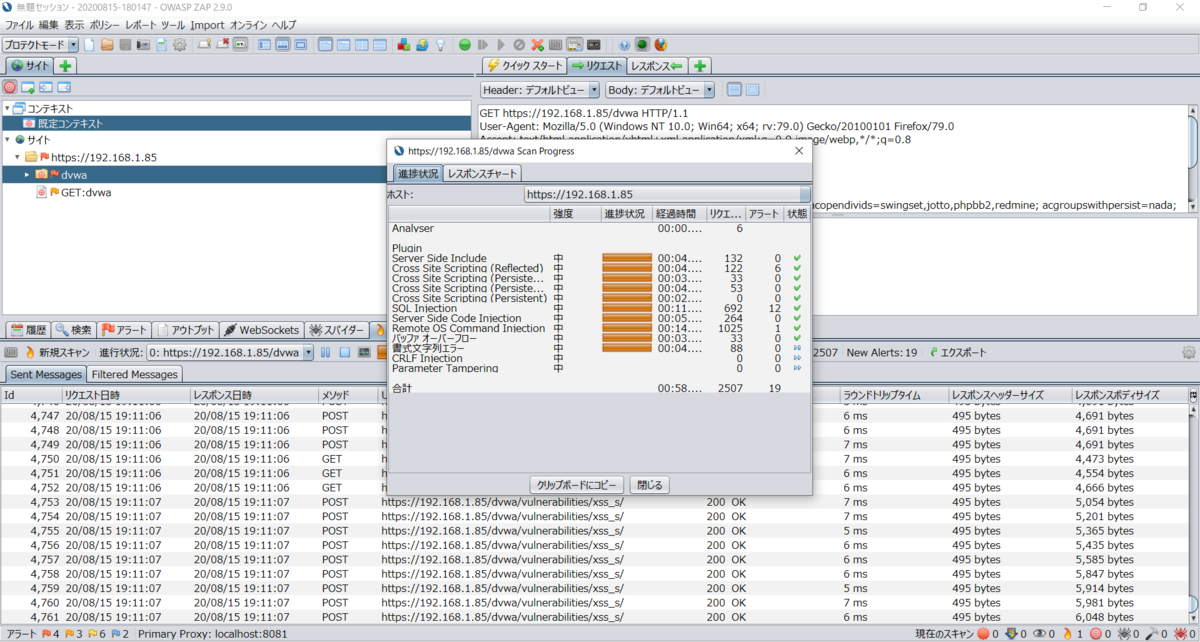Click the アラート column header in scan dialog

point(764,214)
